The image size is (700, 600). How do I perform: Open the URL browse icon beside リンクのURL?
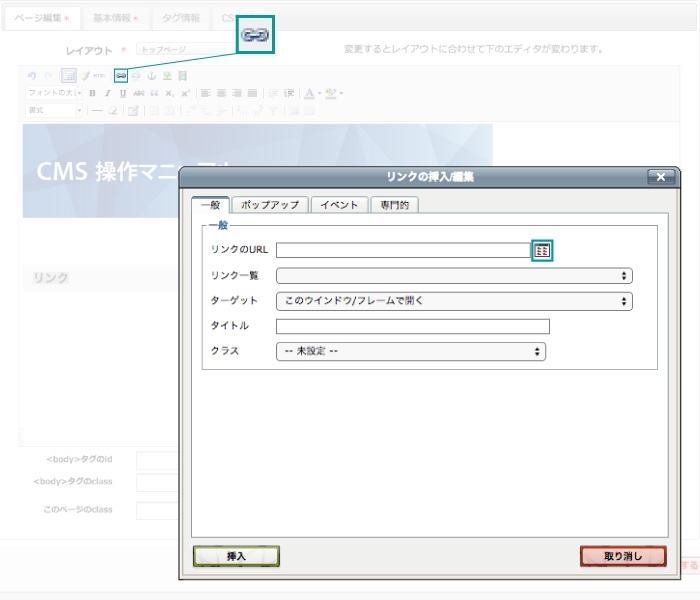tap(542, 251)
